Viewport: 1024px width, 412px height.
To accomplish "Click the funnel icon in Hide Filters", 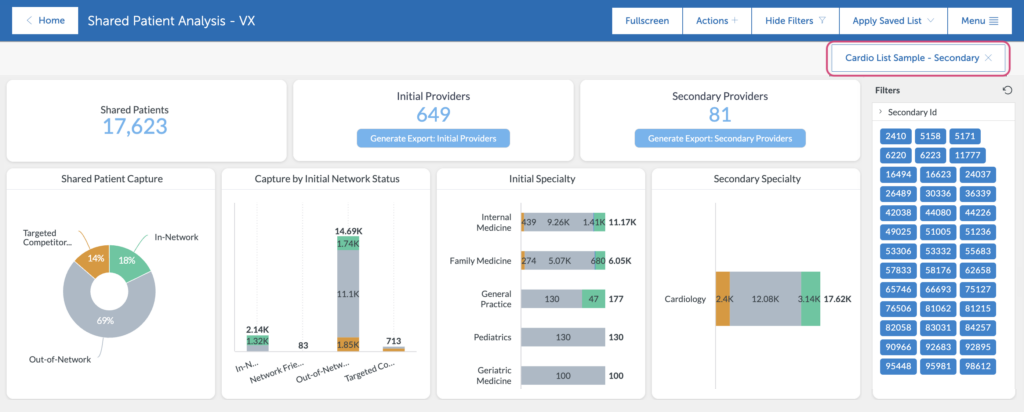I will [x=821, y=20].
